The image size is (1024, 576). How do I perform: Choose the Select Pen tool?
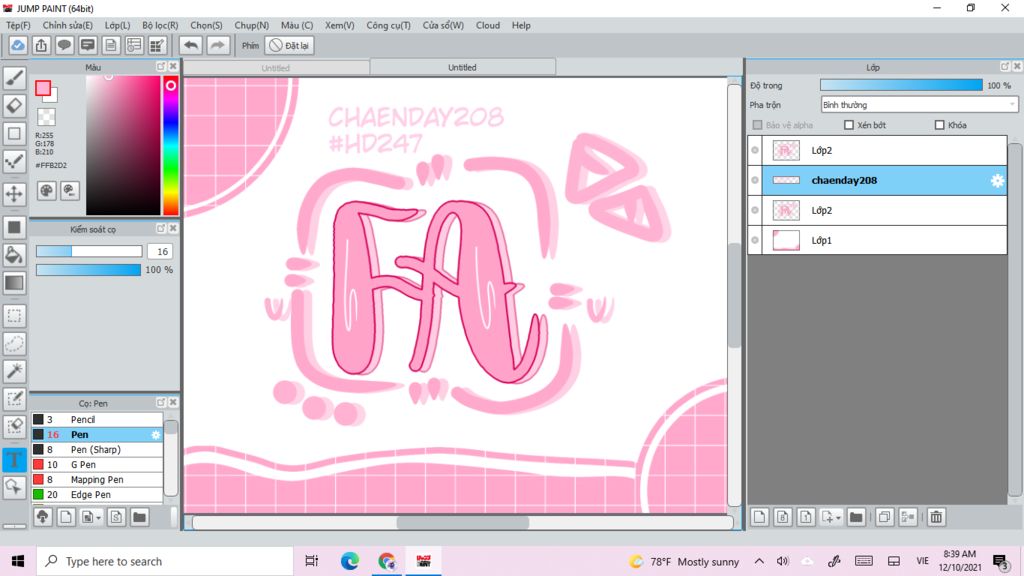(14, 398)
